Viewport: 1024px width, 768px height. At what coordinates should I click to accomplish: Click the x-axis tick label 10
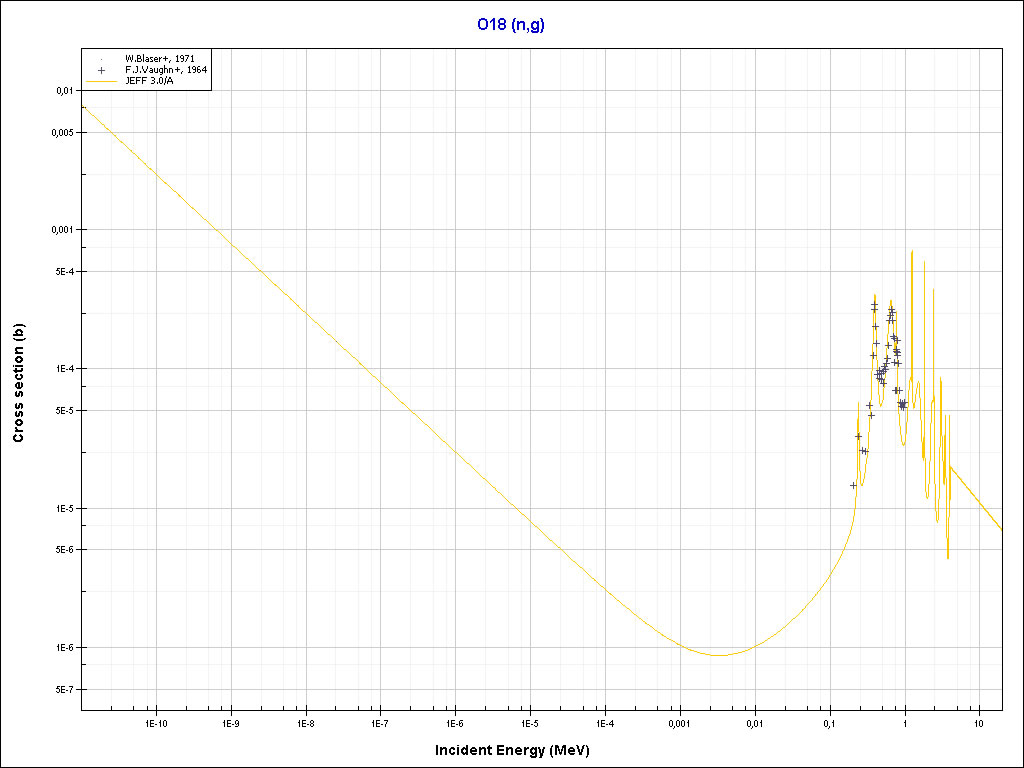(979, 722)
